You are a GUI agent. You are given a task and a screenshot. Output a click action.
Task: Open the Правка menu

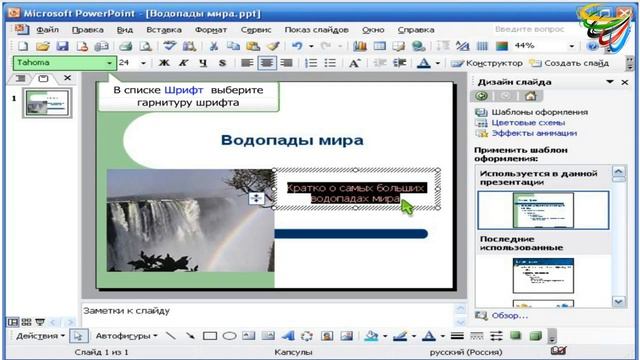(87, 30)
